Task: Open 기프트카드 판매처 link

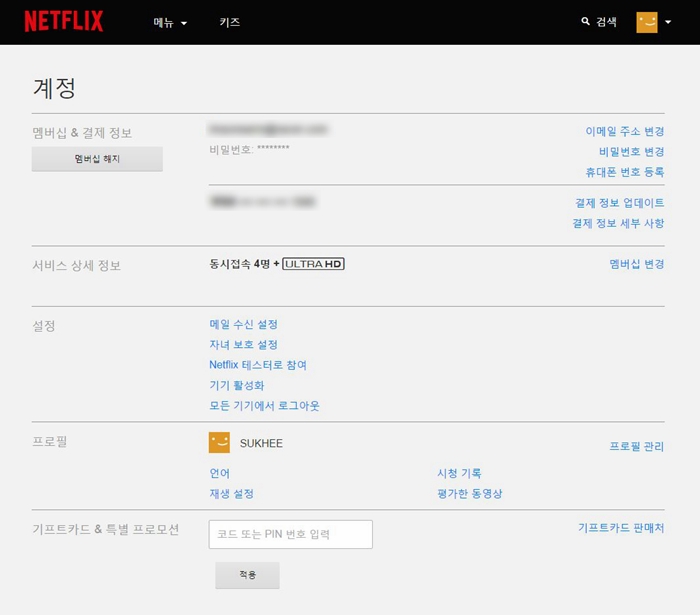Action: pyautogui.click(x=620, y=527)
